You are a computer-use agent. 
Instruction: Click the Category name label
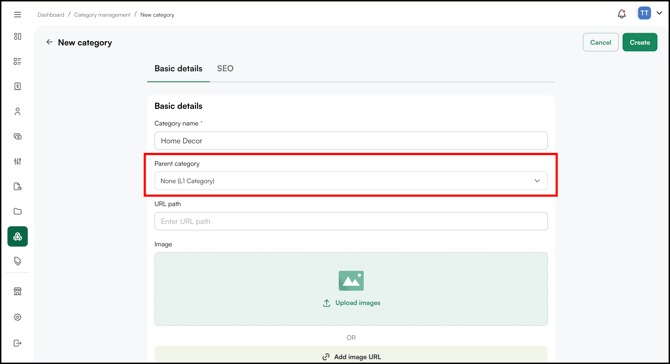click(176, 123)
